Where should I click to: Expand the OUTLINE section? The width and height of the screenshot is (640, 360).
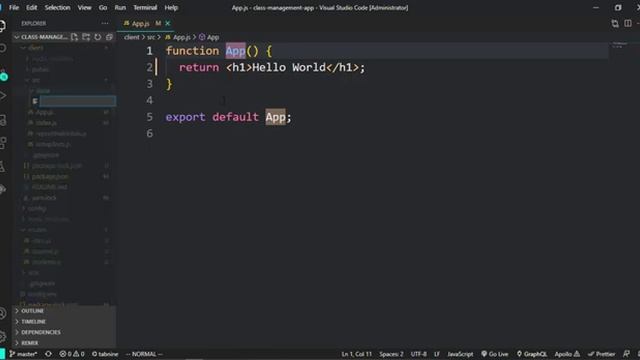pos(64,311)
